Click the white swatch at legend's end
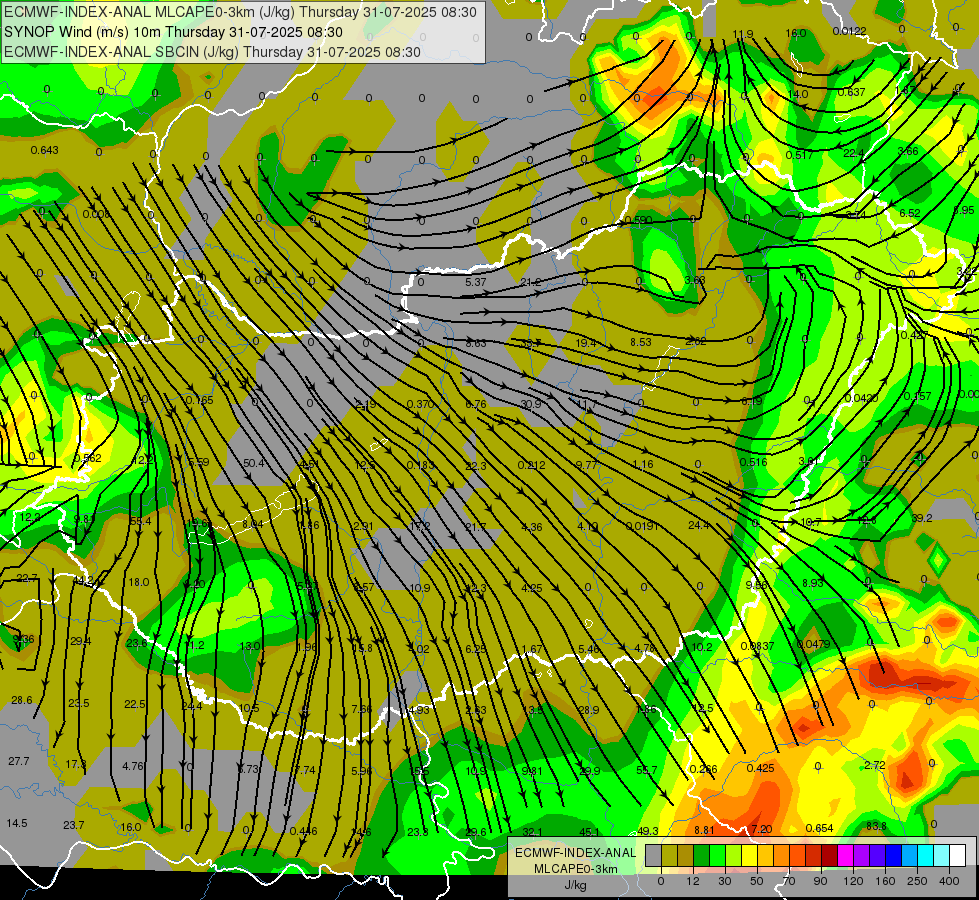Image resolution: width=979 pixels, height=900 pixels. (x=958, y=856)
